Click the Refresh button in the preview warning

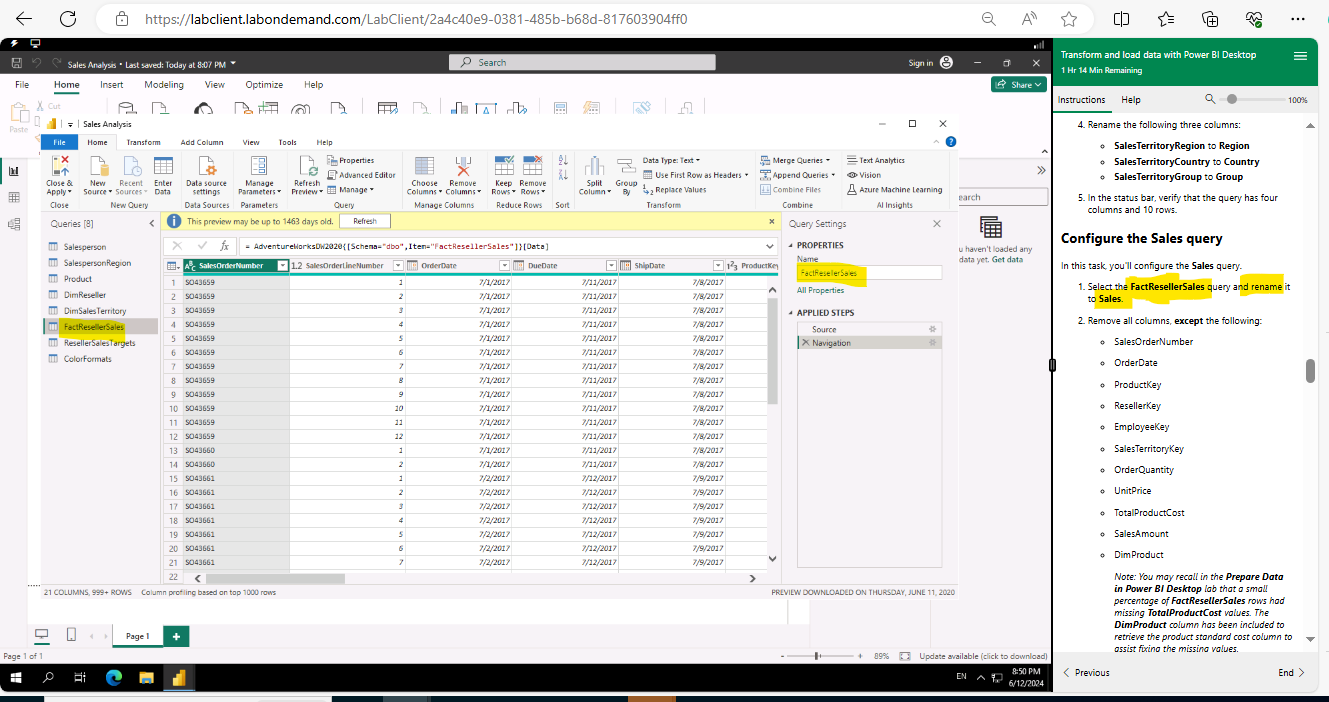[365, 221]
